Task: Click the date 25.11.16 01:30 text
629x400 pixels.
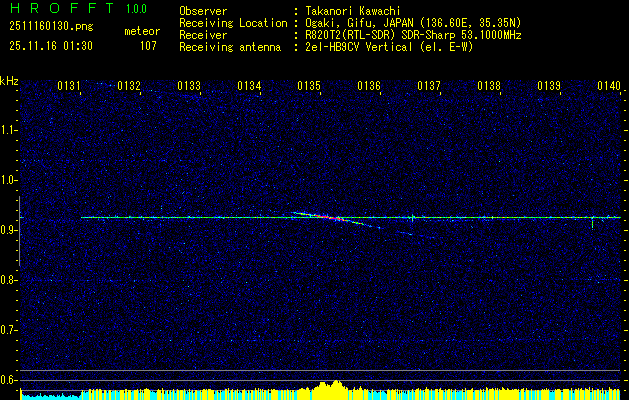Action: [x=50, y=45]
